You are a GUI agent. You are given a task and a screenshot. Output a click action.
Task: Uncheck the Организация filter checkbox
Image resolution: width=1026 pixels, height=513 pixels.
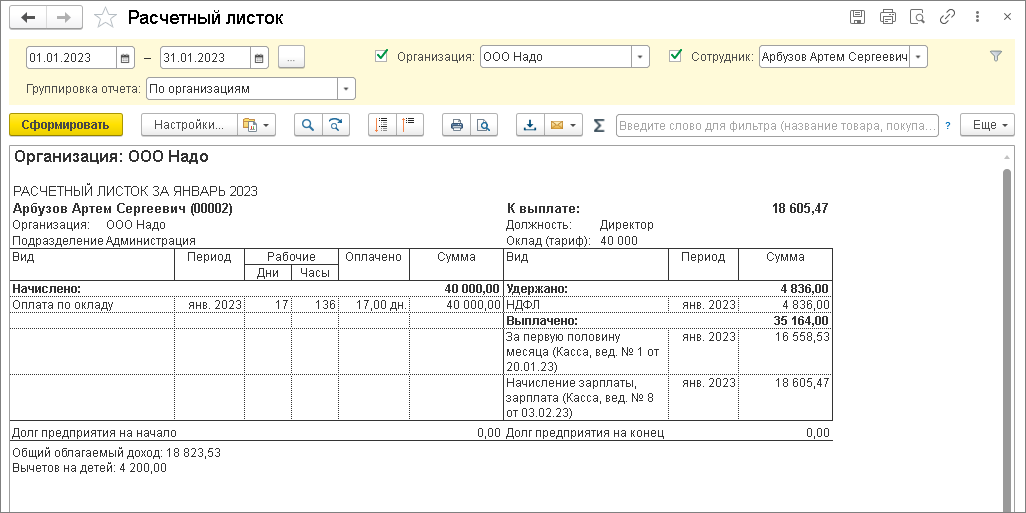[381, 56]
